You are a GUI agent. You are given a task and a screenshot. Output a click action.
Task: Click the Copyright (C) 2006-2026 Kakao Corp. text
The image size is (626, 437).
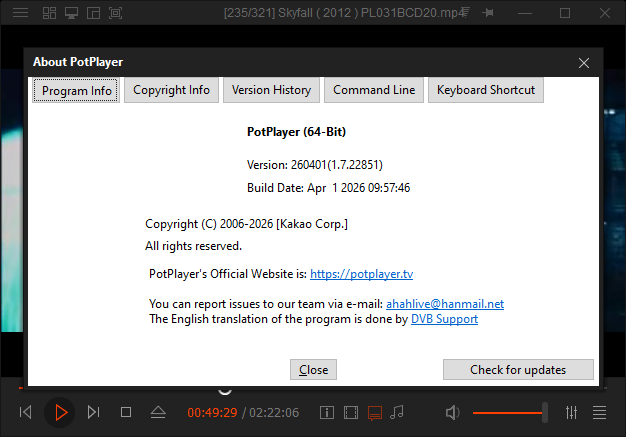[246, 224]
